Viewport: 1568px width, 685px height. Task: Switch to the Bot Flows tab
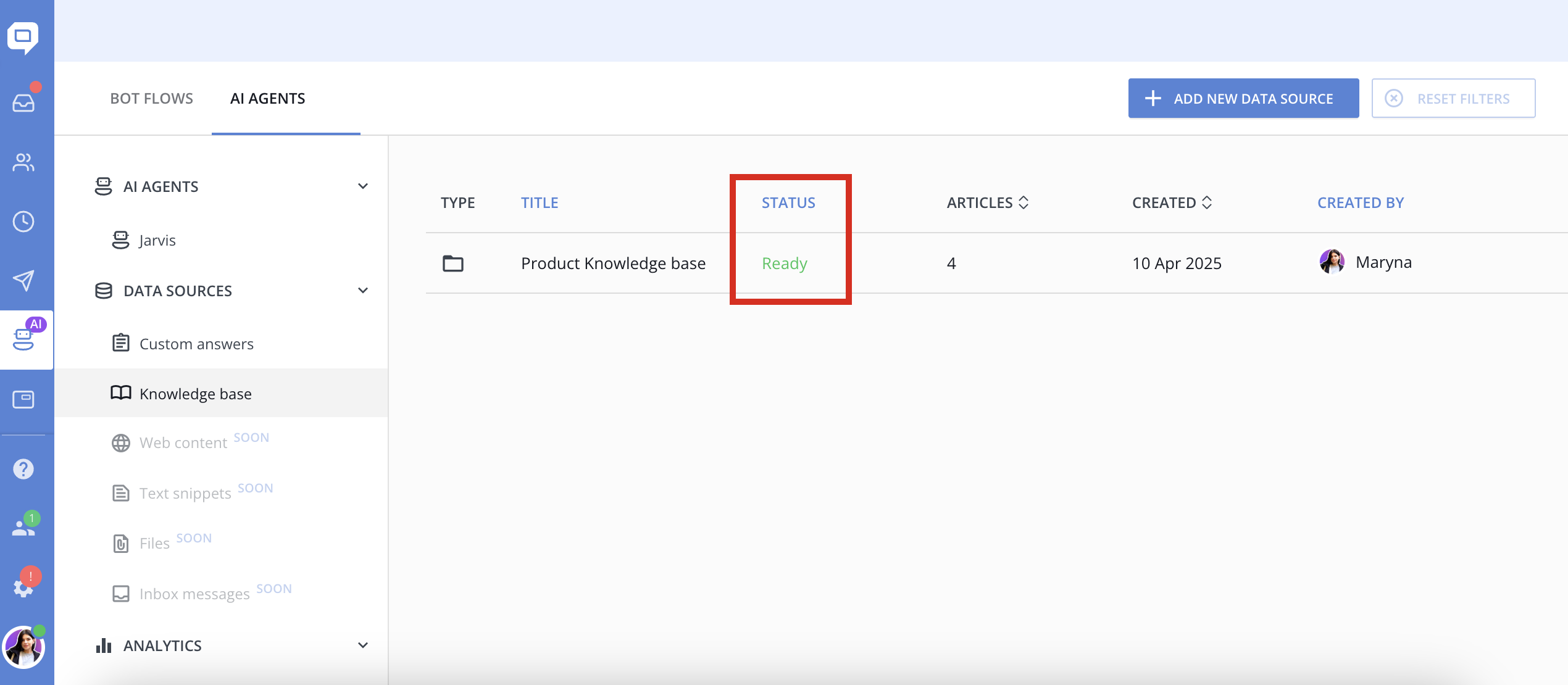click(151, 98)
